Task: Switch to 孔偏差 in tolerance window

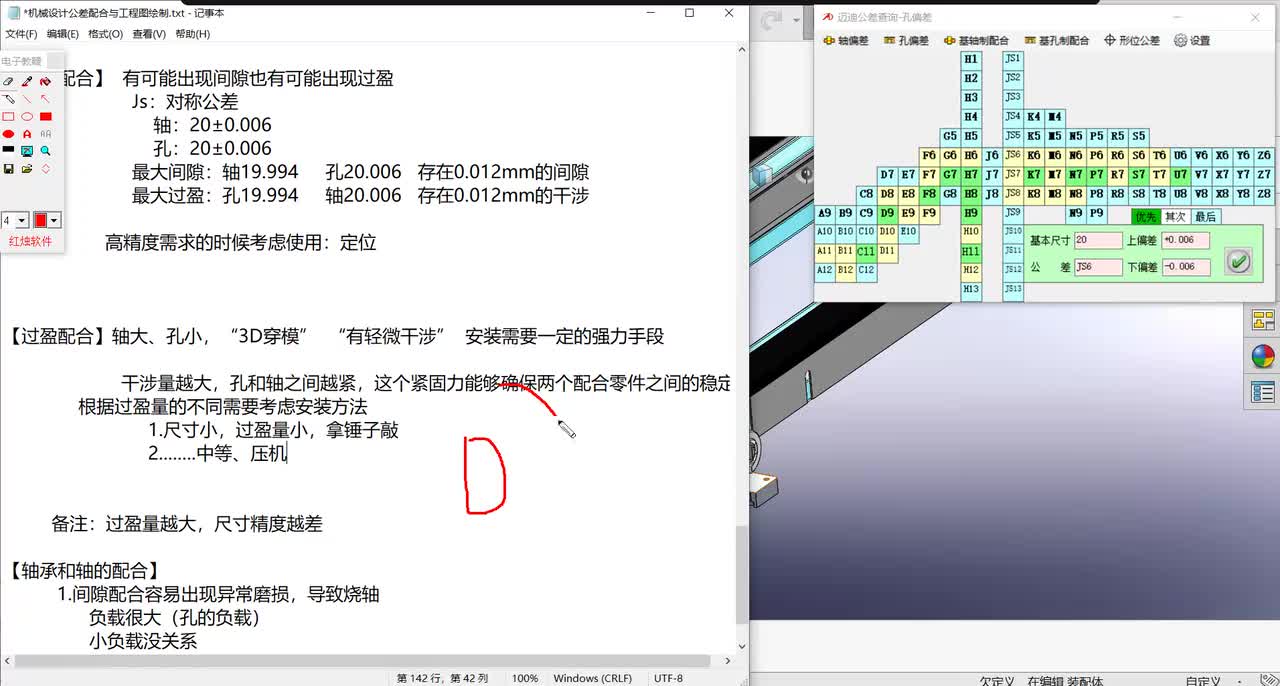Action: (907, 41)
